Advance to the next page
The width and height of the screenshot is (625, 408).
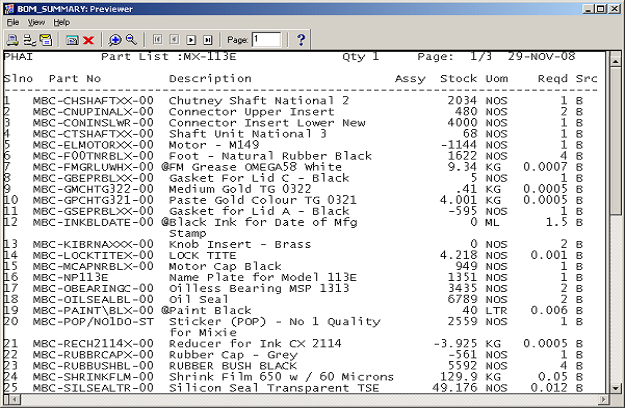[192, 39]
